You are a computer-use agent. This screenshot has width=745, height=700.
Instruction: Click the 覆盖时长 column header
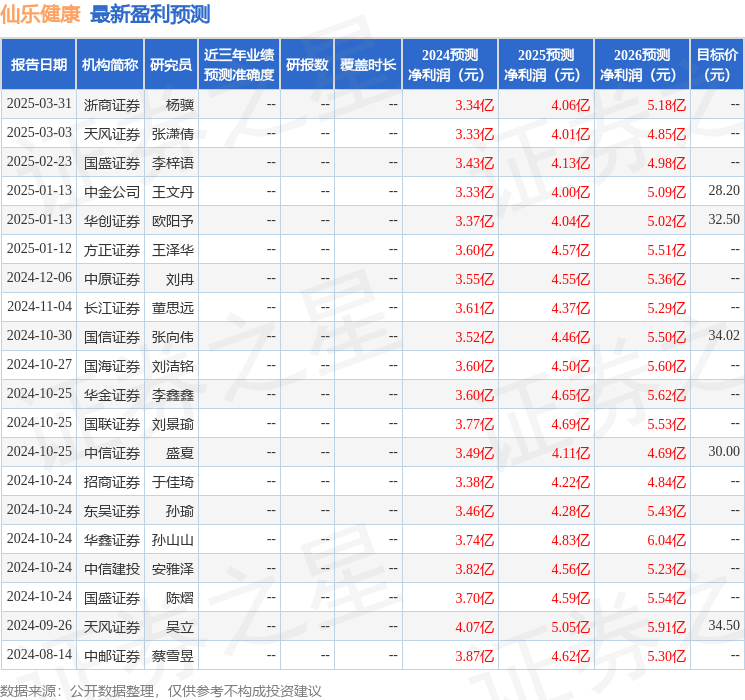(x=368, y=65)
